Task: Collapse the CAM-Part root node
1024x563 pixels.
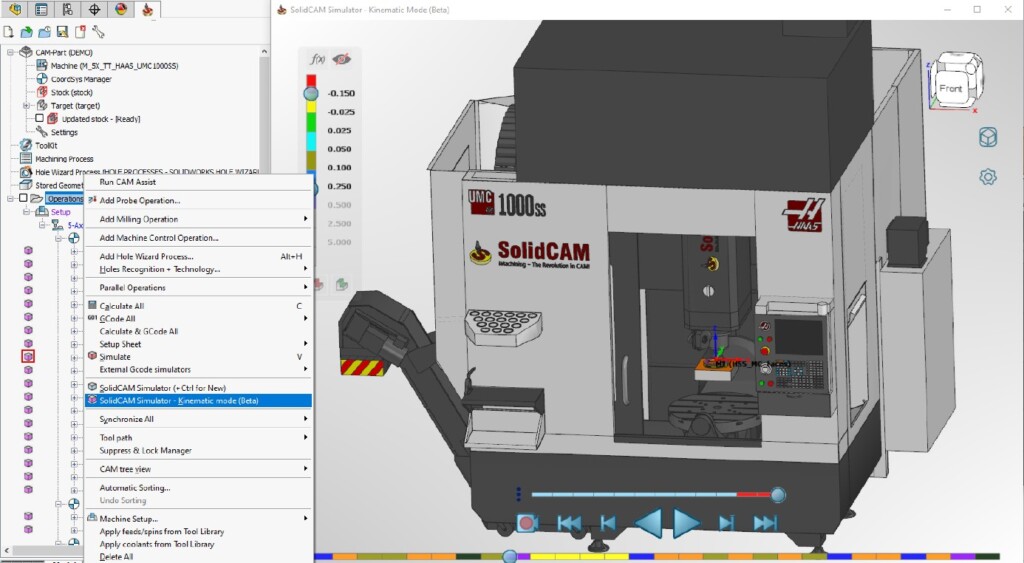Action: tap(10, 52)
